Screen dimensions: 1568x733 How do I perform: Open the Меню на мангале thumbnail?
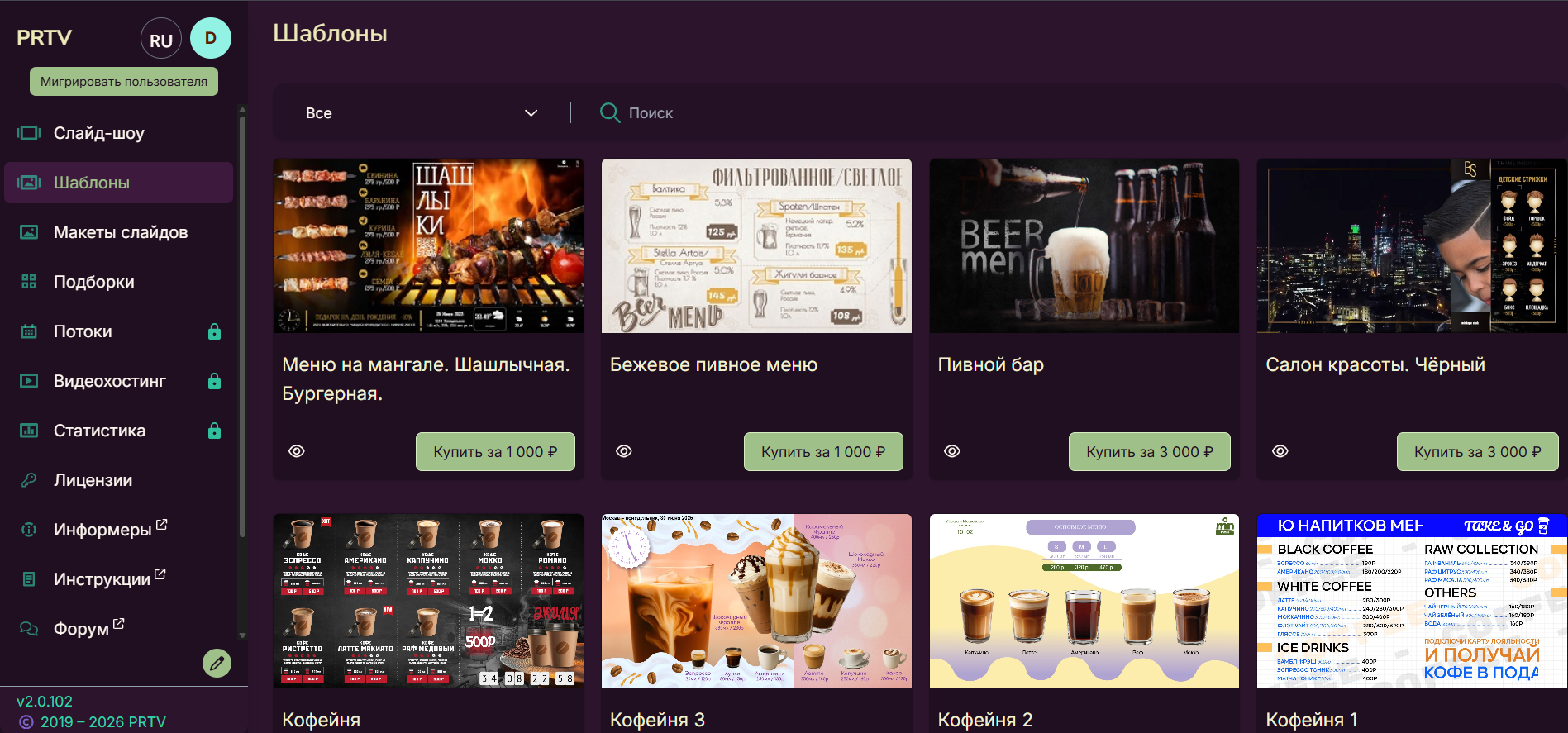coord(428,246)
